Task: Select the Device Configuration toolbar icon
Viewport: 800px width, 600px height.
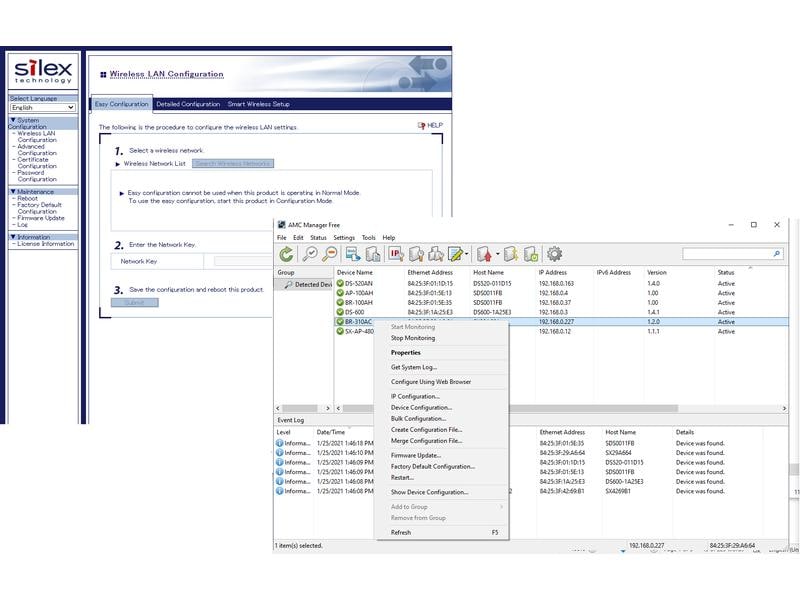Action: [417, 253]
